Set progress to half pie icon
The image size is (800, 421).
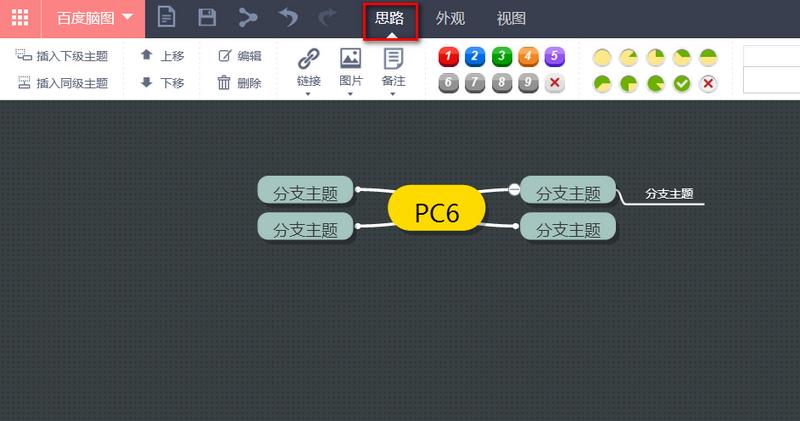pos(708,58)
